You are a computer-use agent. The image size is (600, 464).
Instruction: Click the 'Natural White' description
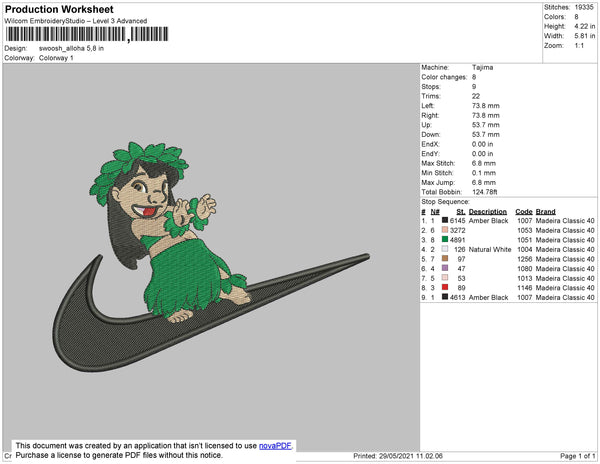click(x=490, y=249)
